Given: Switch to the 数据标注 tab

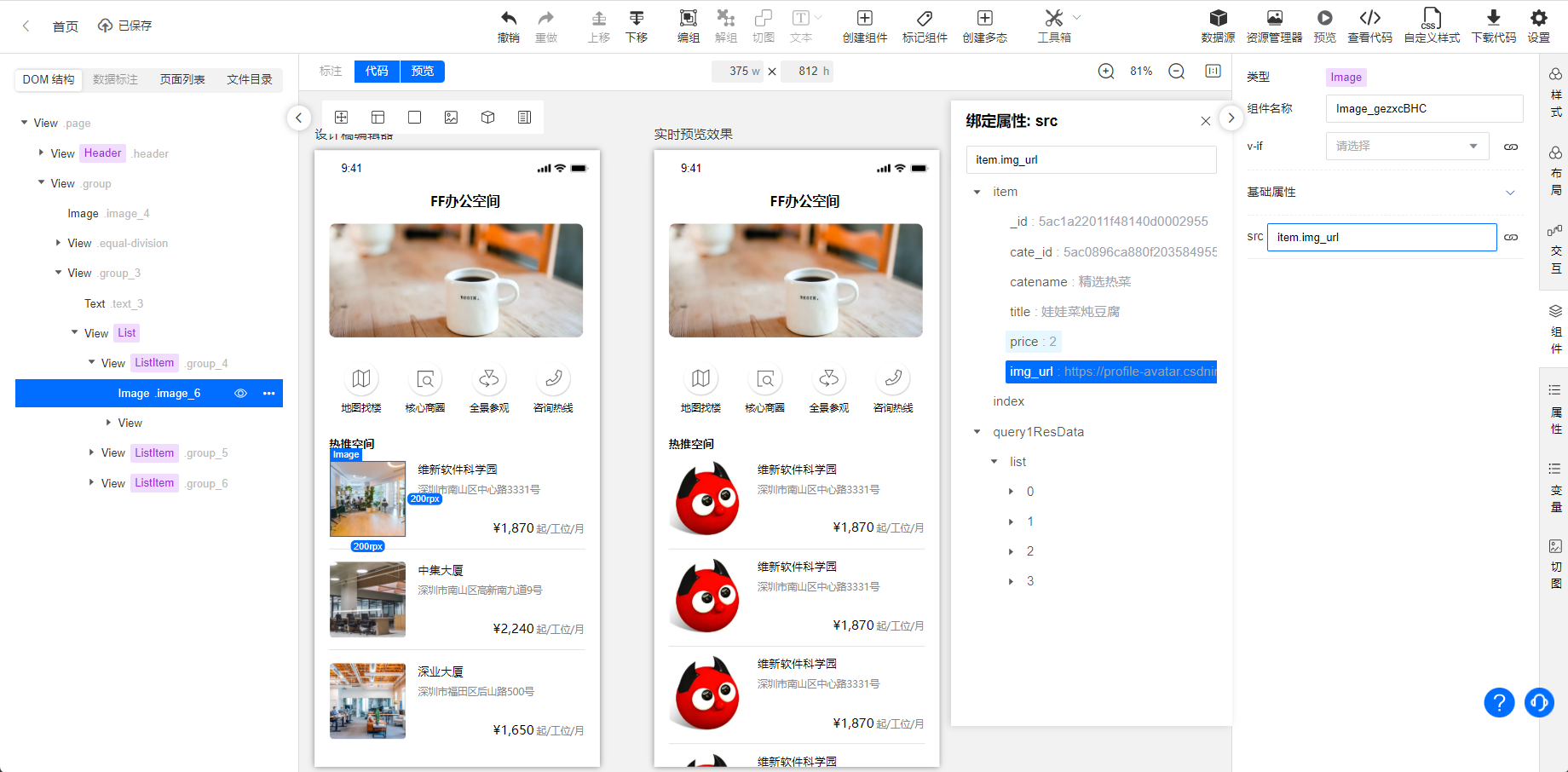Looking at the screenshot, I should coord(114,79).
